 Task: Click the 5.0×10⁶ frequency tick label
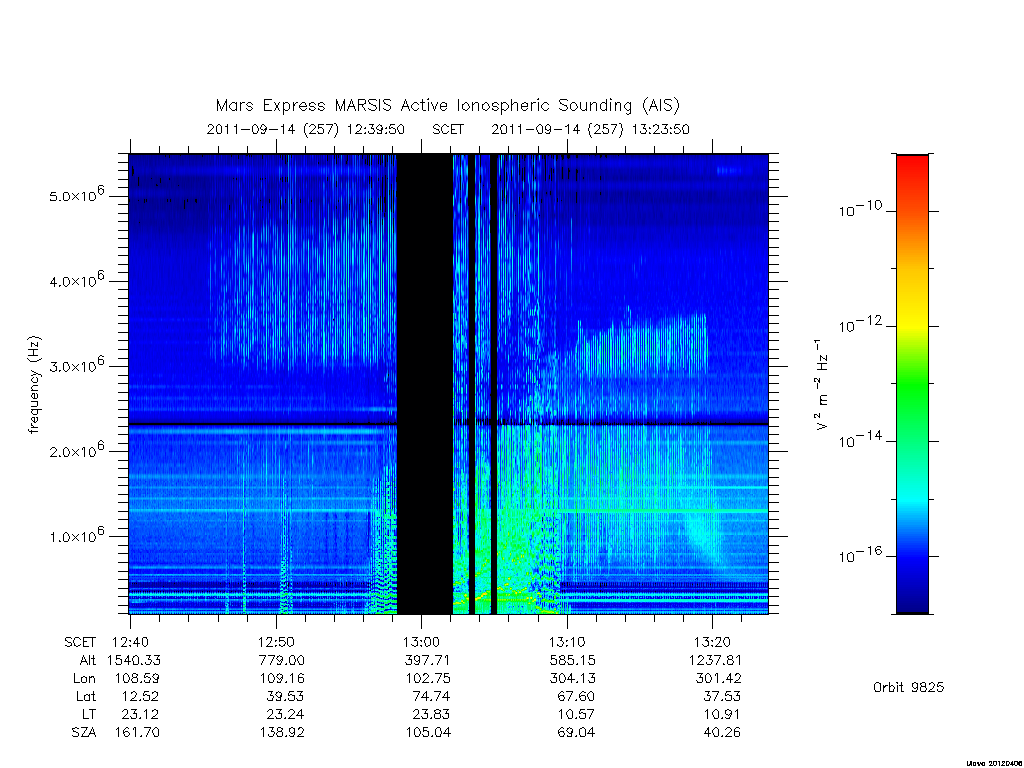coord(76,194)
